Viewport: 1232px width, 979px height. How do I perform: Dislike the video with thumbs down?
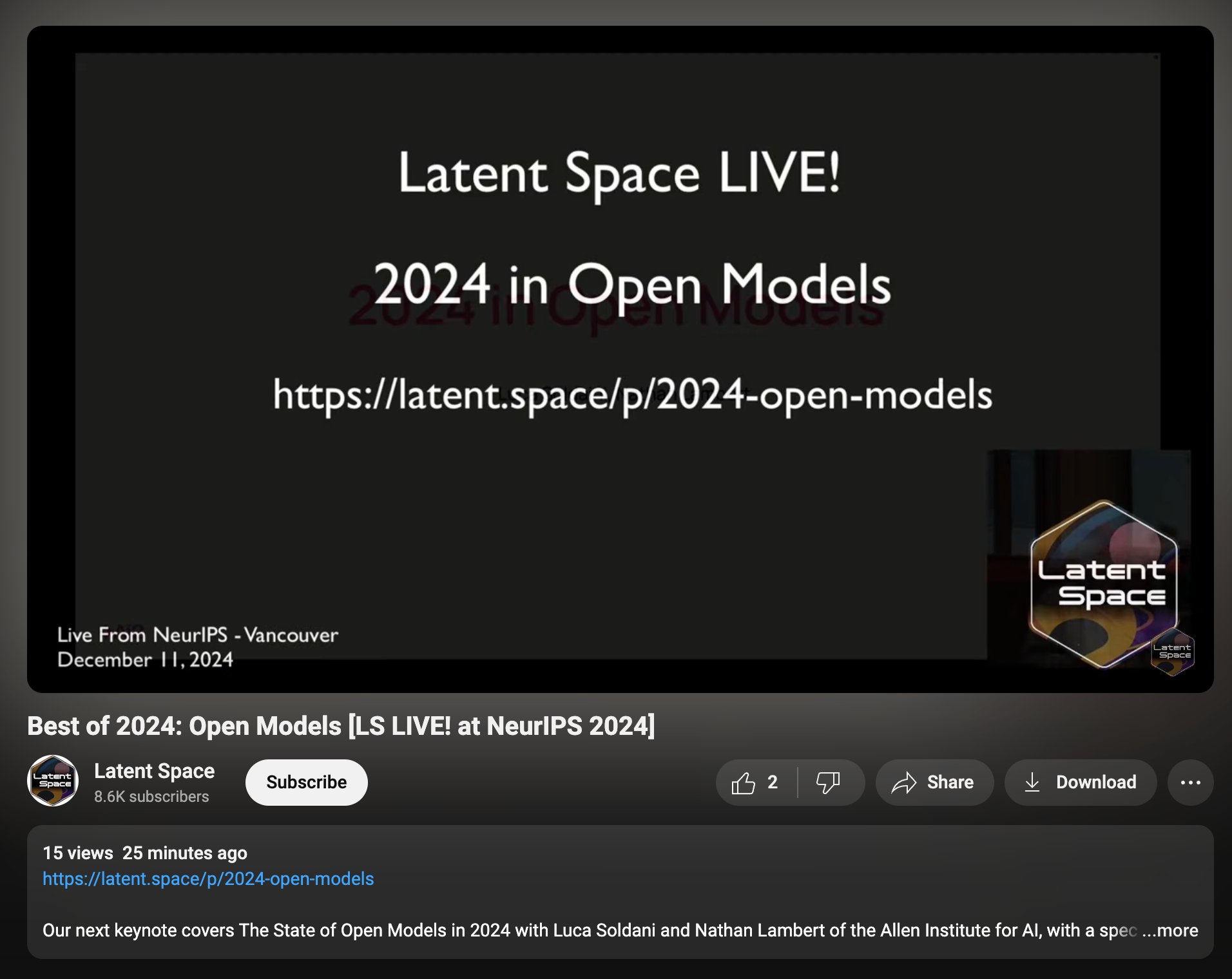click(x=830, y=783)
